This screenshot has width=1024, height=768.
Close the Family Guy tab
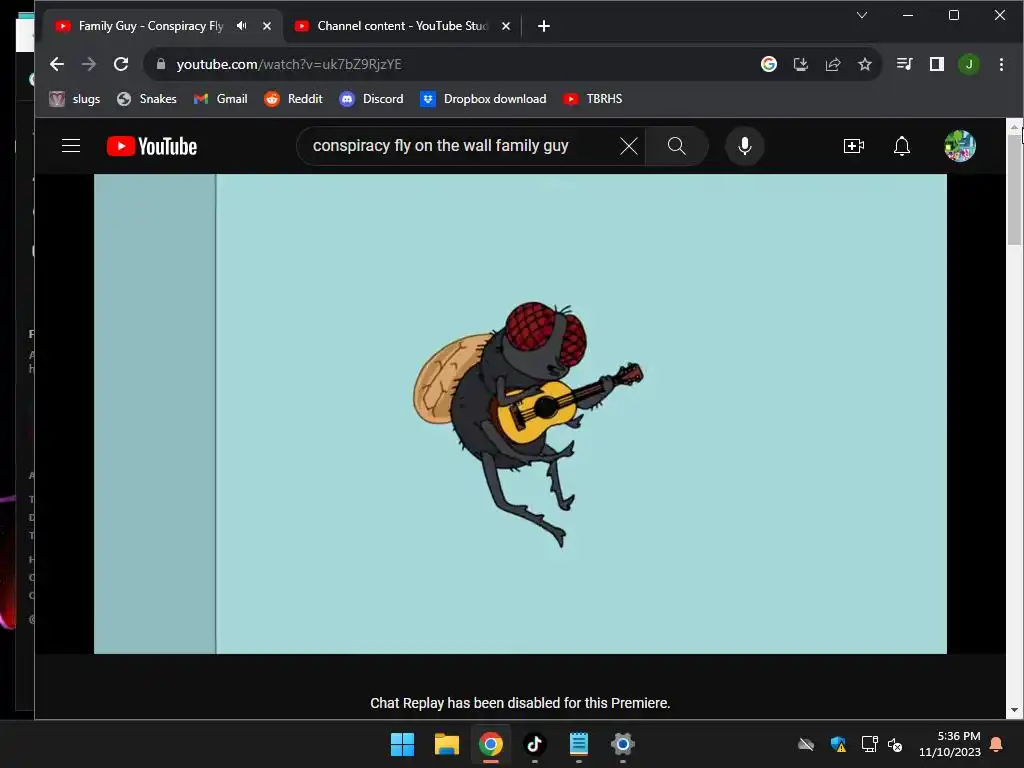click(266, 26)
